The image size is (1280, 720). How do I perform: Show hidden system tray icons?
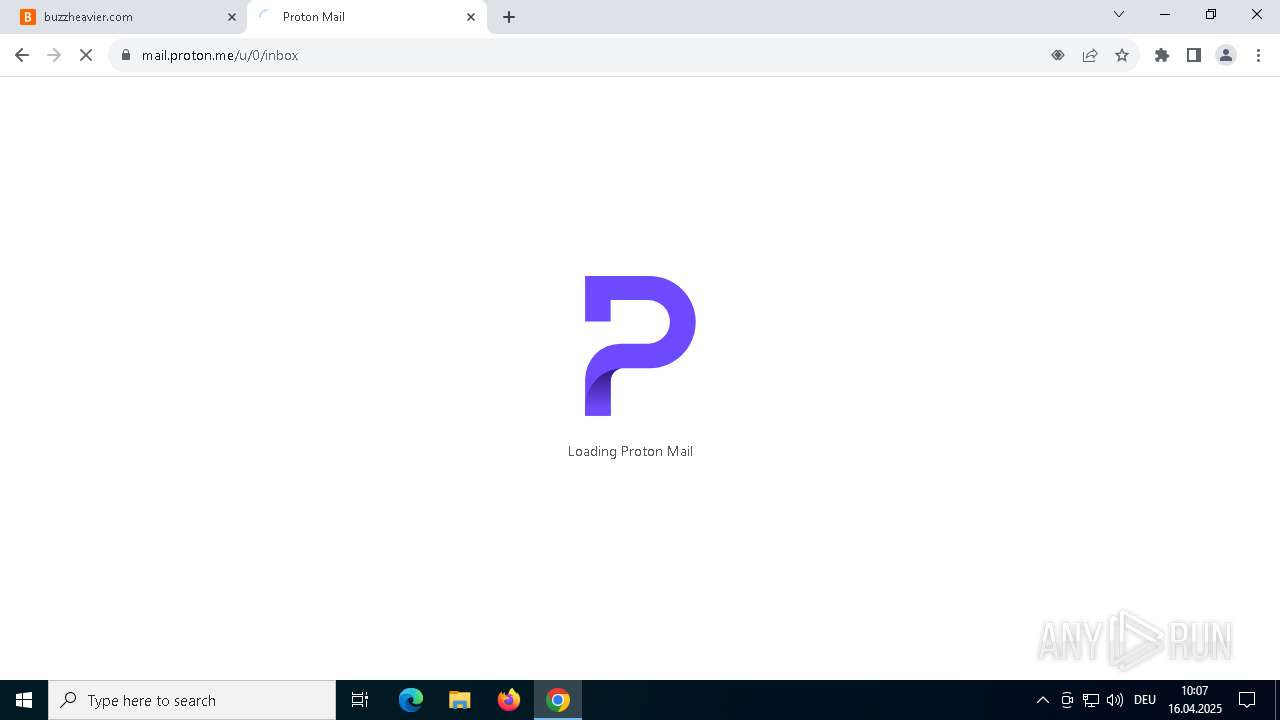(x=1043, y=700)
